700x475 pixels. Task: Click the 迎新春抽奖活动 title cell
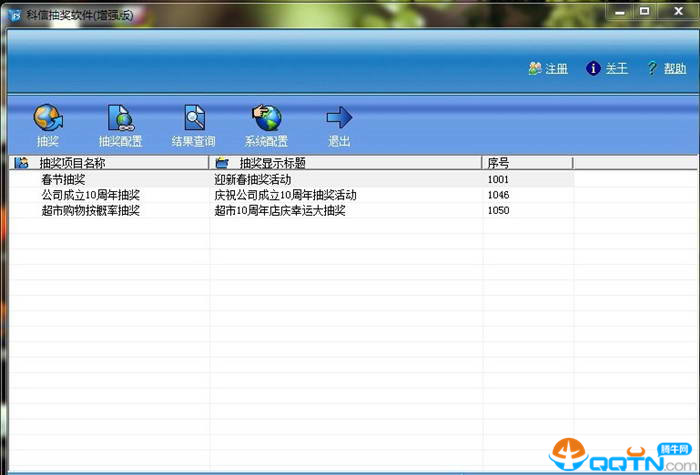point(253,179)
